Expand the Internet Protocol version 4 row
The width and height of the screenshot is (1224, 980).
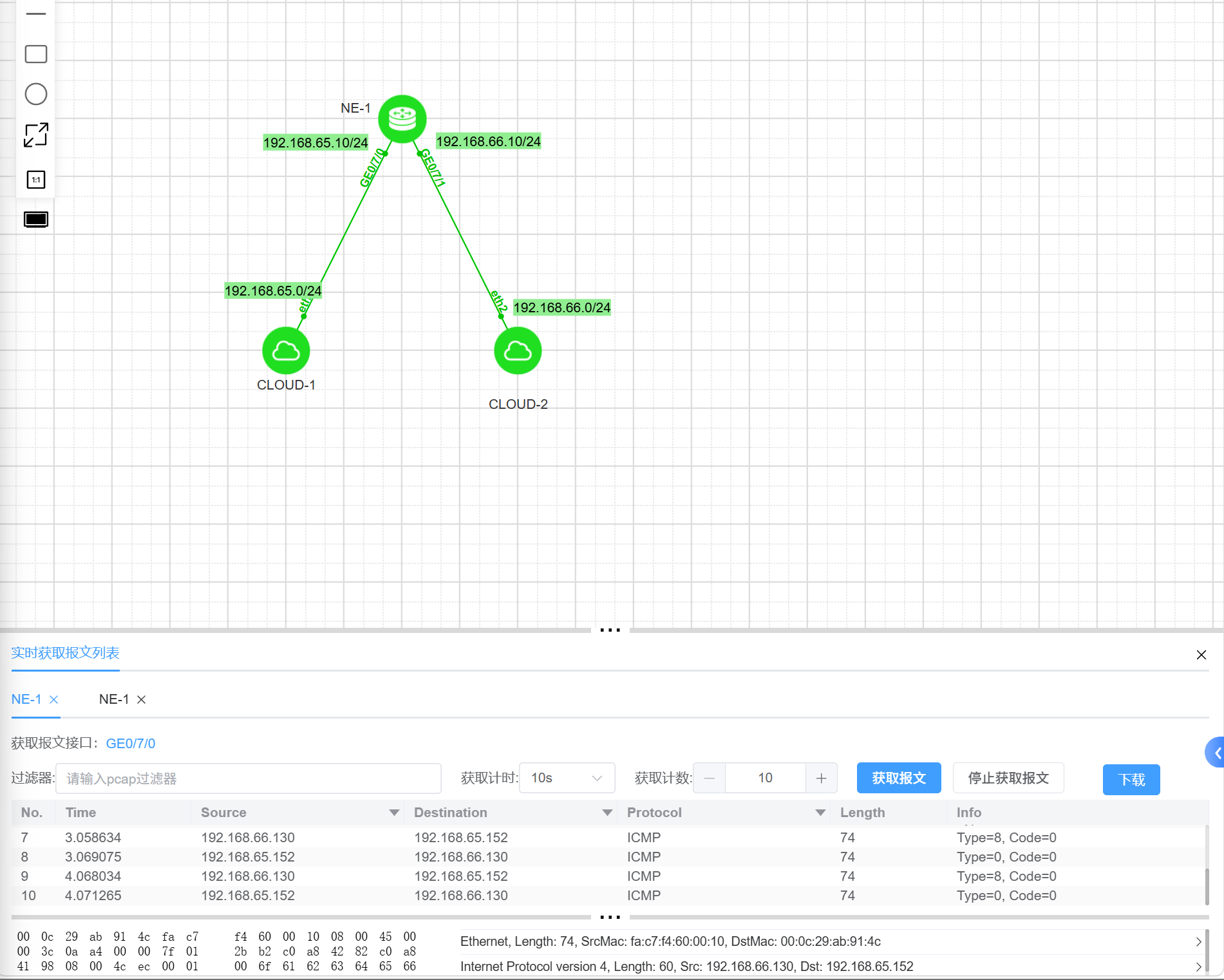[1198, 966]
